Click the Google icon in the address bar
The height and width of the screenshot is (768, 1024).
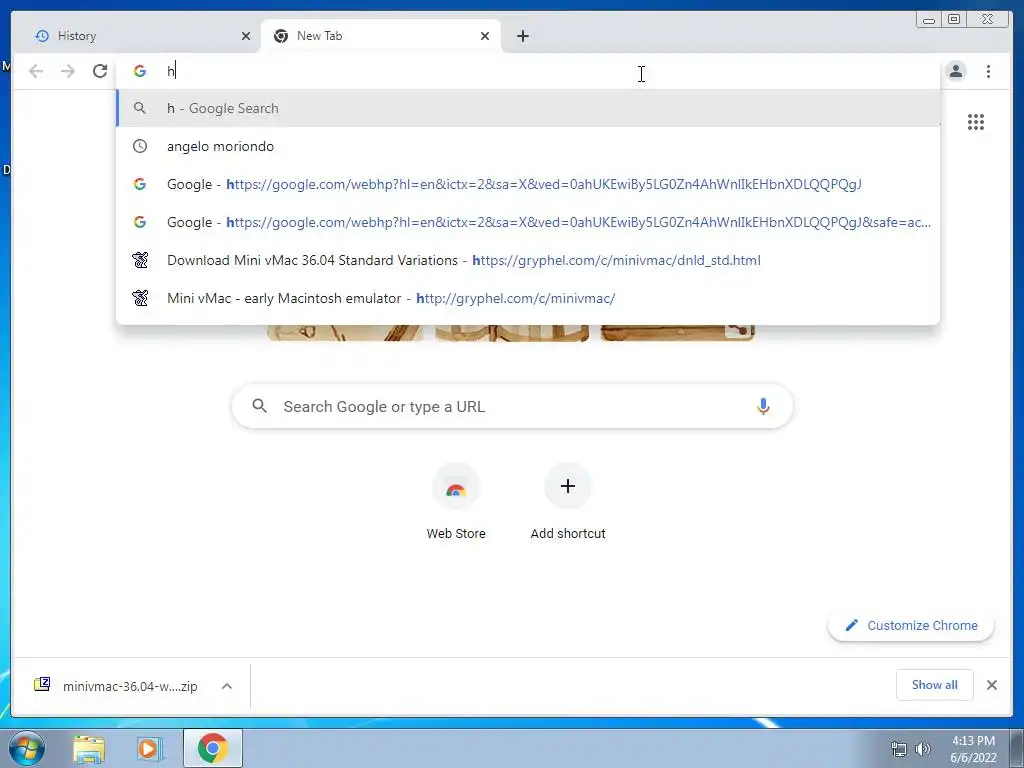point(140,71)
